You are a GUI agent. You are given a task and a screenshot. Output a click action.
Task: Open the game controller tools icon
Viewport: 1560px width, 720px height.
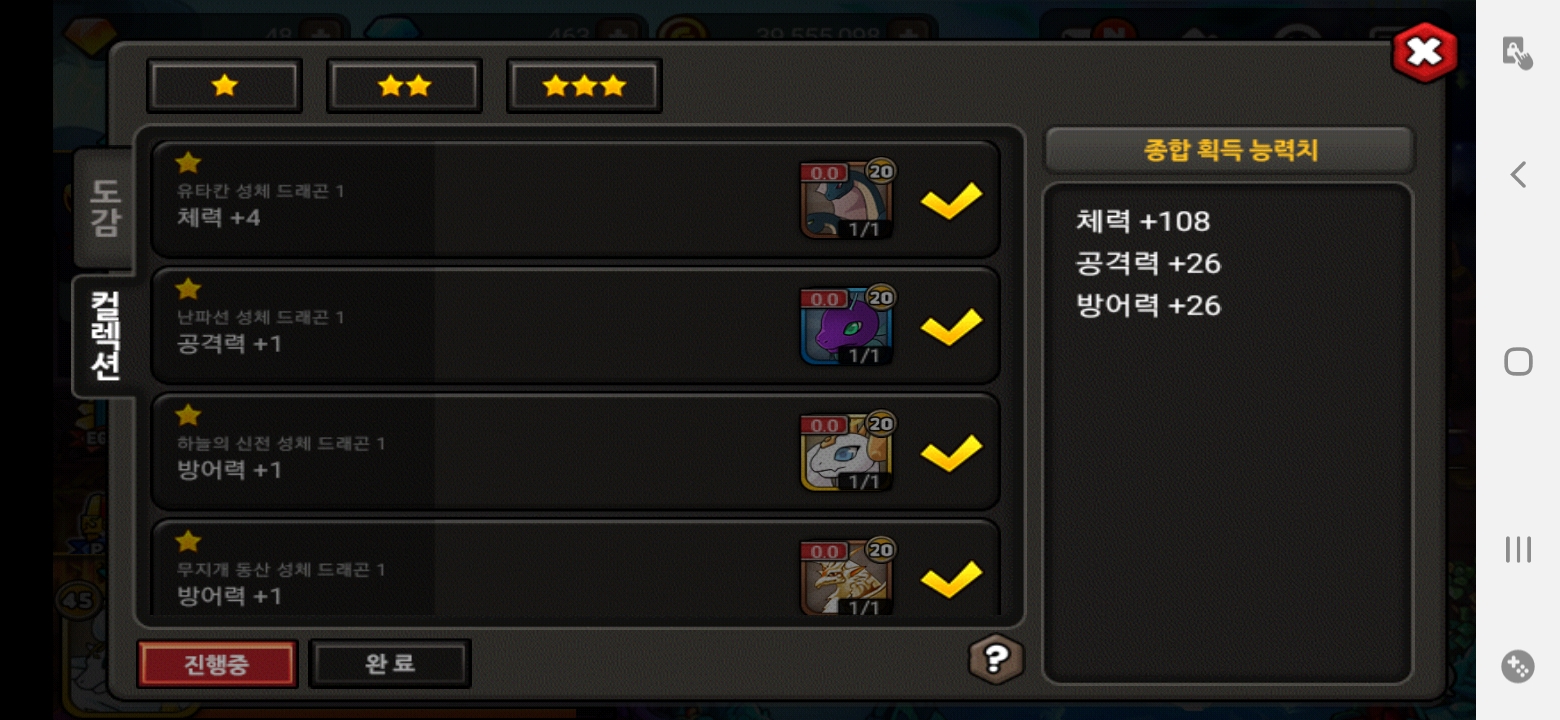(1518, 666)
